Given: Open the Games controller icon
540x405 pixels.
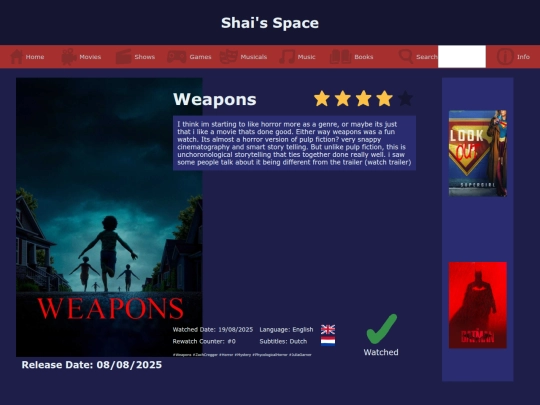Looking at the screenshot, I should (177, 56).
